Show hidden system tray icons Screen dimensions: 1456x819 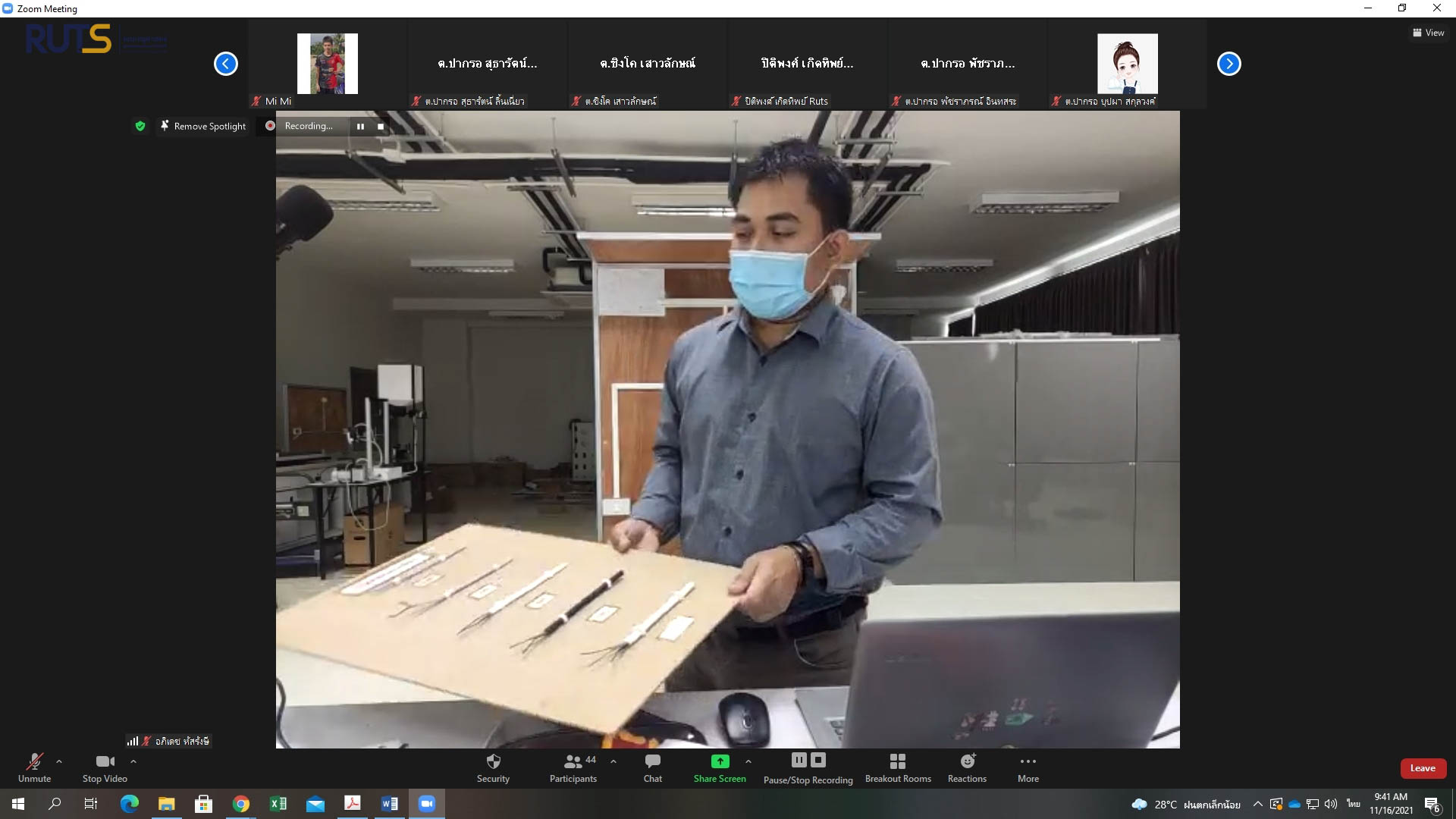tap(1258, 804)
